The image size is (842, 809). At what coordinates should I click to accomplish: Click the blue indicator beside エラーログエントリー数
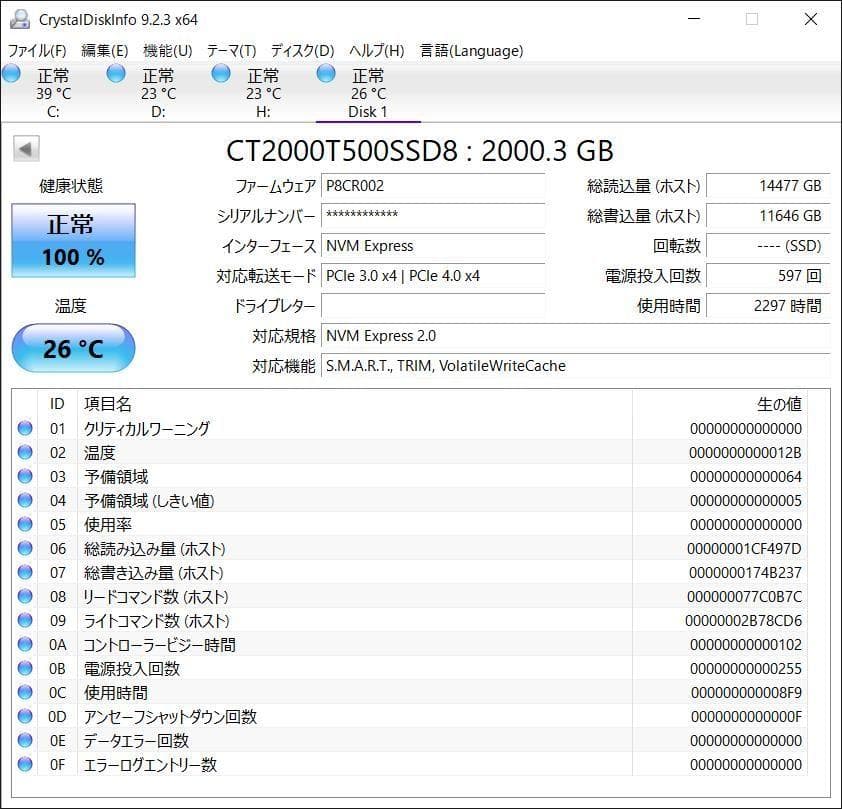(25, 765)
